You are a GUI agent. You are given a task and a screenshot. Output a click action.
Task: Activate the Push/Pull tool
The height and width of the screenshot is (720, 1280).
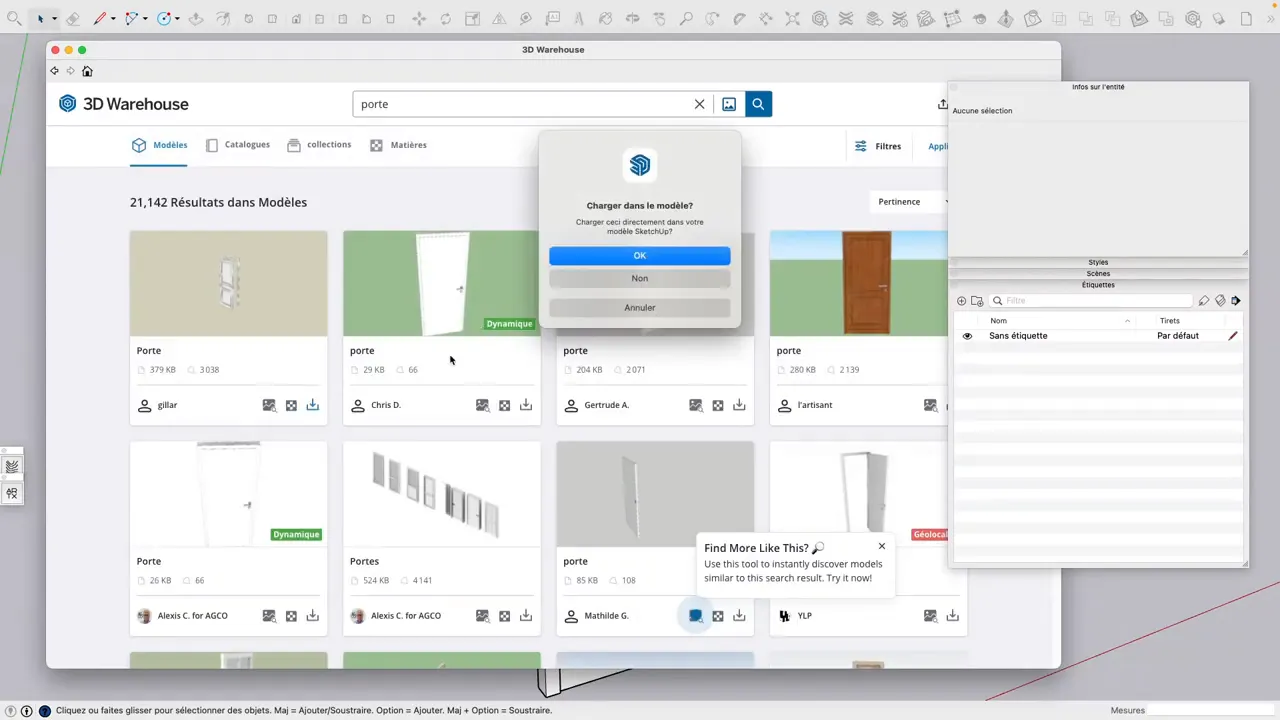tap(196, 18)
